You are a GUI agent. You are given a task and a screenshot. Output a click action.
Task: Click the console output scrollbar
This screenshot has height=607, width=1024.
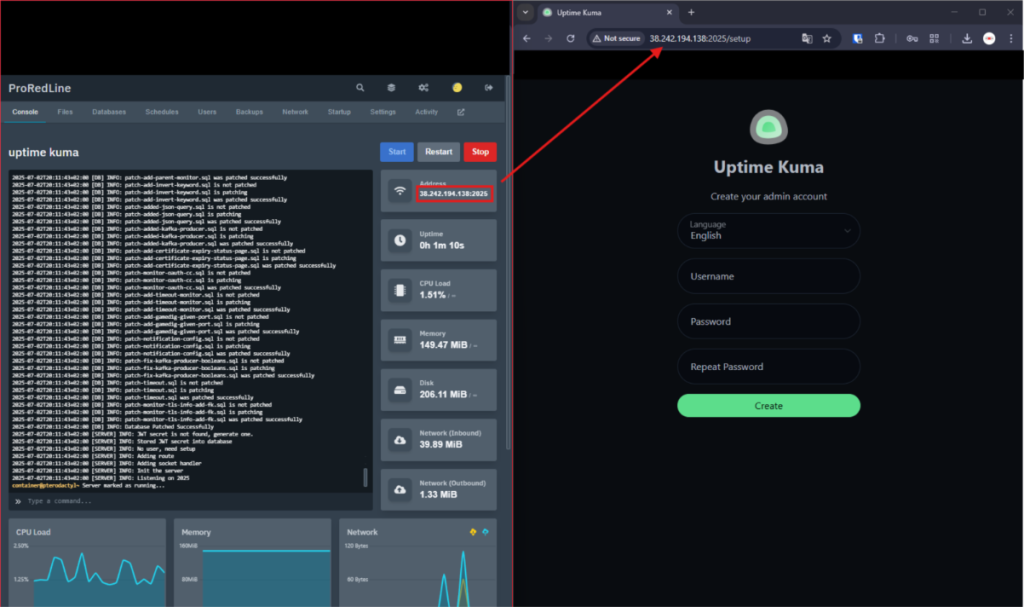tap(365, 477)
